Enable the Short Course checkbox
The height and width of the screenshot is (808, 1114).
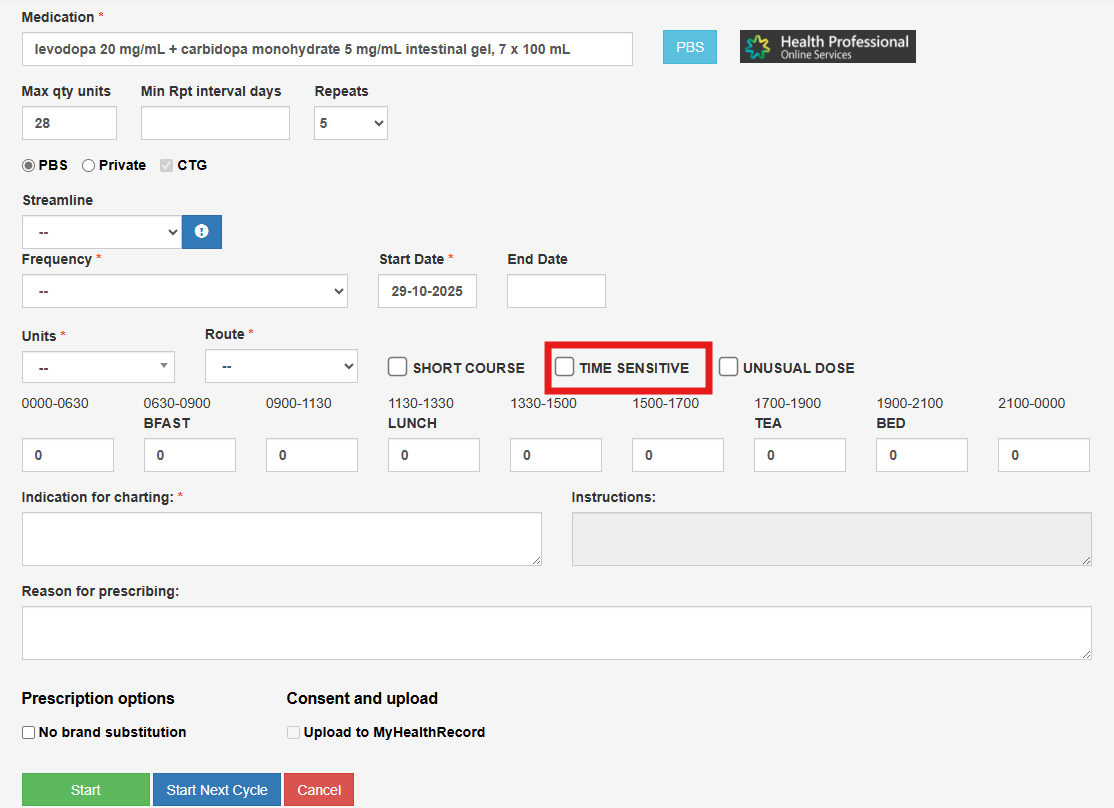pos(398,367)
